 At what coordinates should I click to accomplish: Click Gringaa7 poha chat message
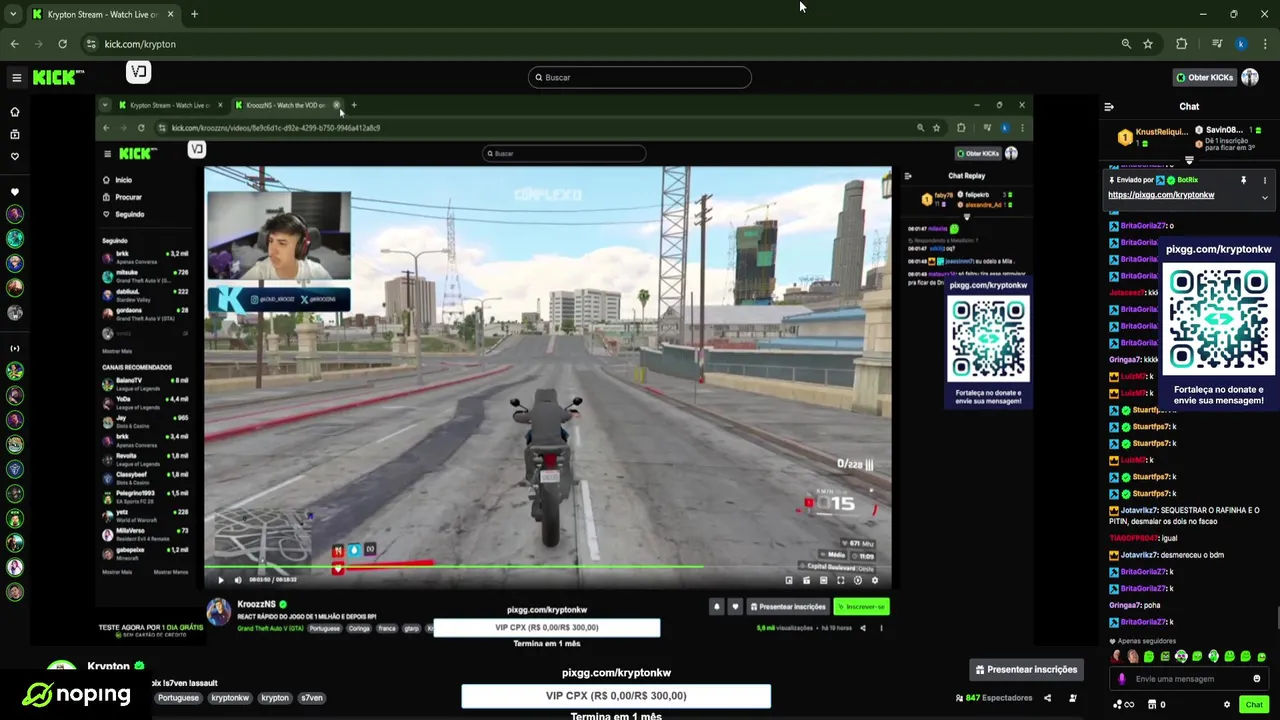[x=1135, y=605]
